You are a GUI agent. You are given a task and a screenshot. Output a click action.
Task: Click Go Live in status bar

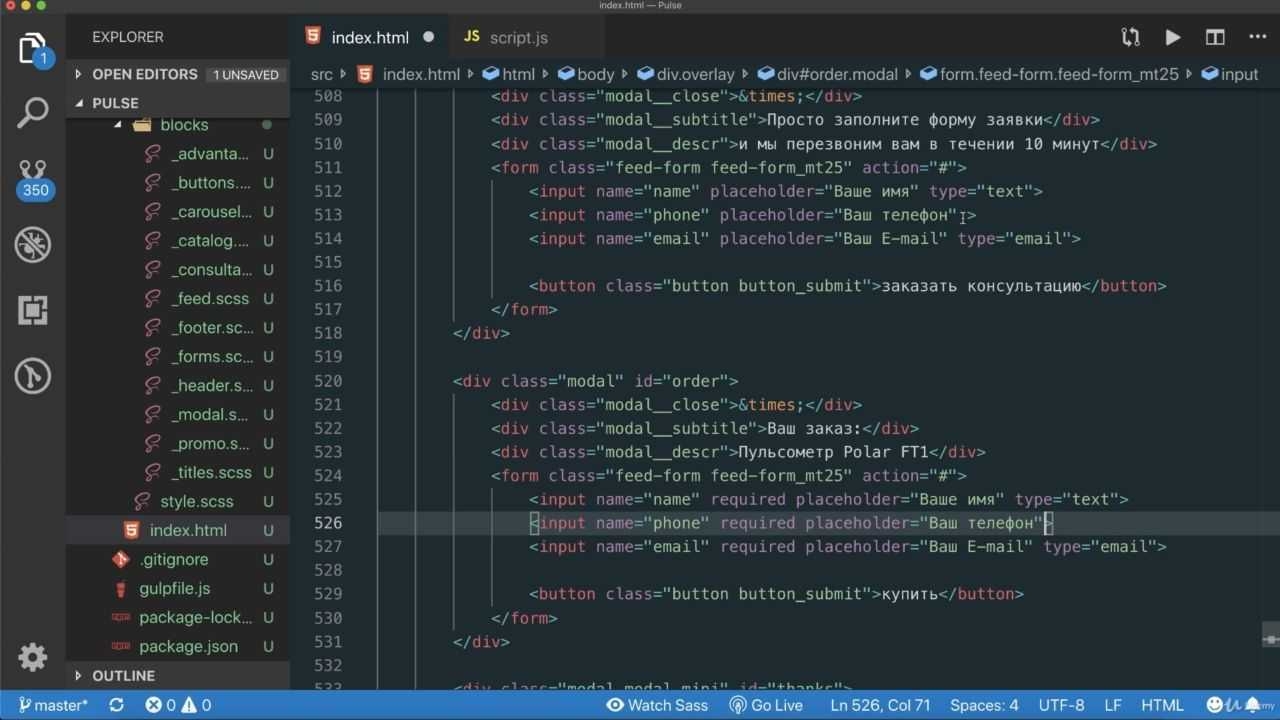[x=765, y=705]
